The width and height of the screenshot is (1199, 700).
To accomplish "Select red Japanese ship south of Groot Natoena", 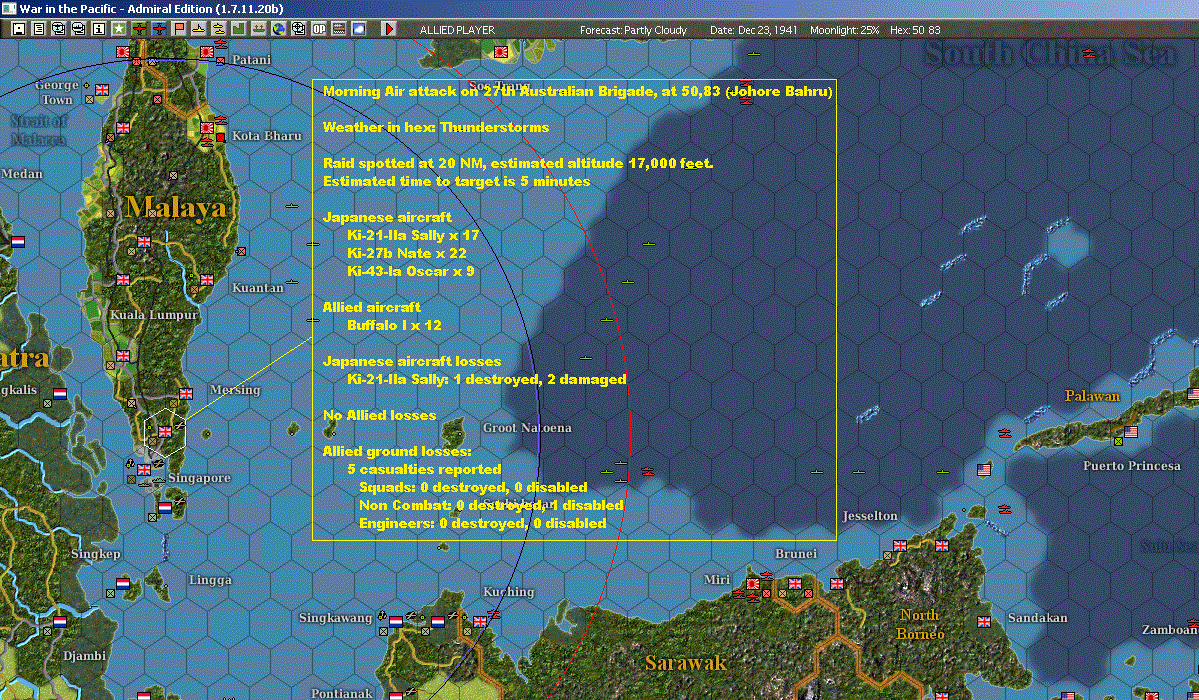I will point(648,470).
